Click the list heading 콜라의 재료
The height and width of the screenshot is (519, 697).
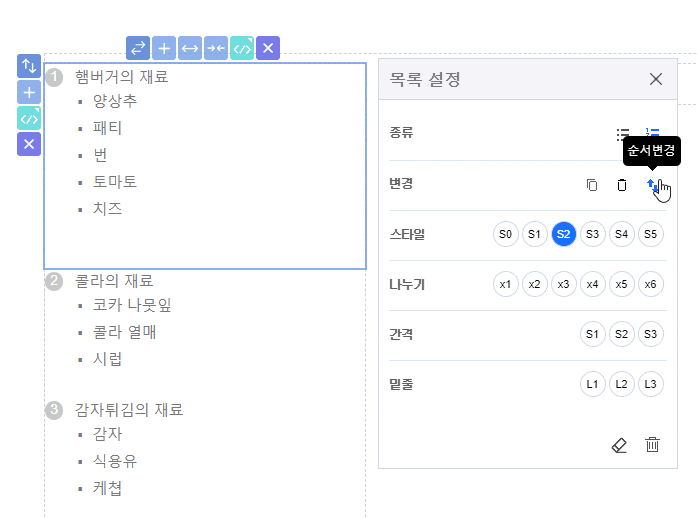[x=114, y=281]
